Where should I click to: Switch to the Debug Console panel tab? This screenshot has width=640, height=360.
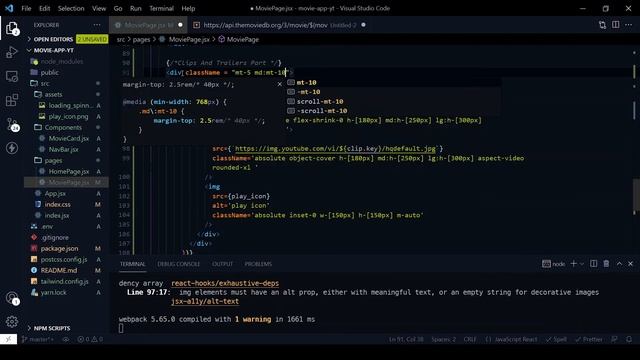[x=178, y=264]
